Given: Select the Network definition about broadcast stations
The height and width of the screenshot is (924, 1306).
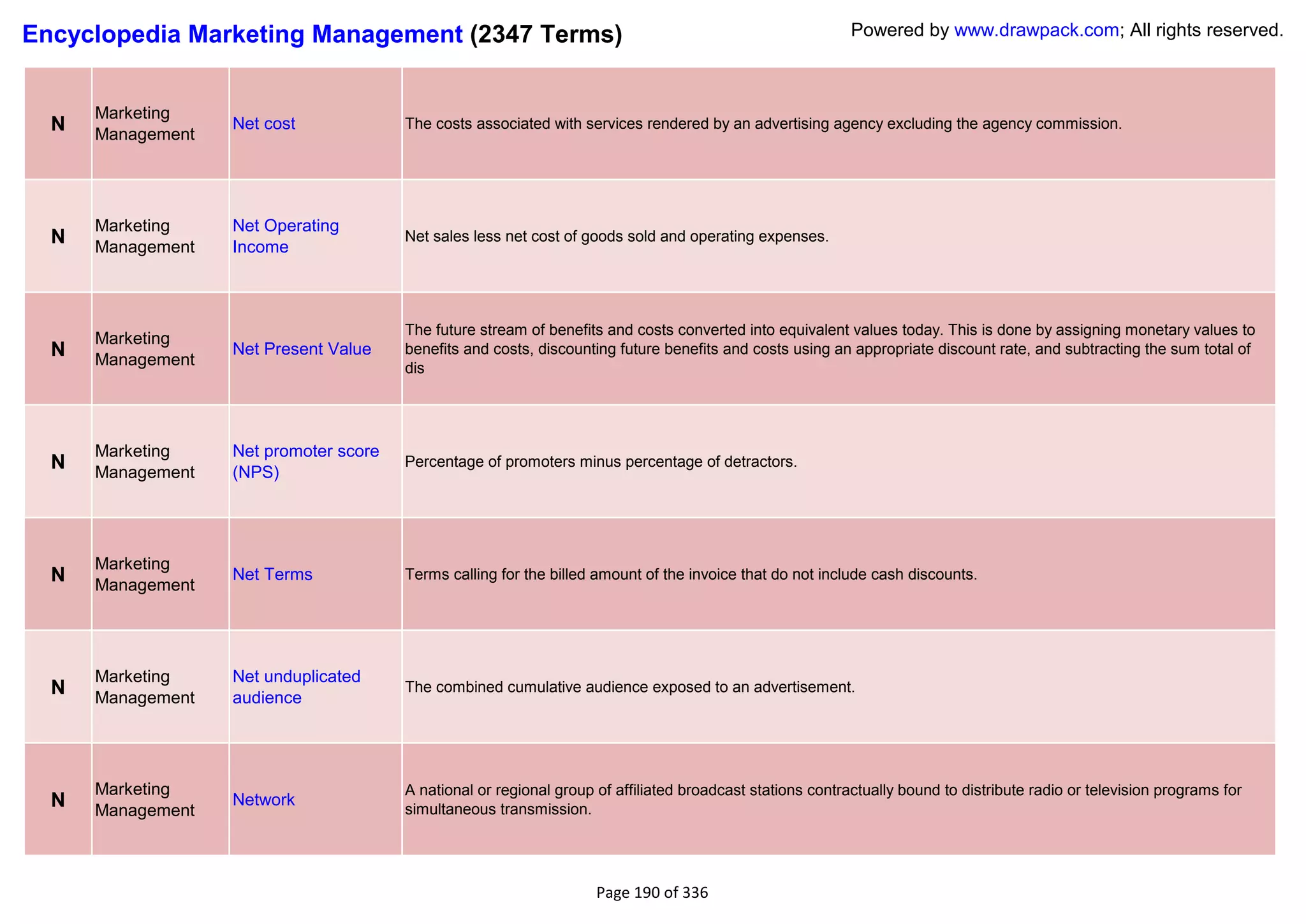Looking at the screenshot, I should pos(823,800).
